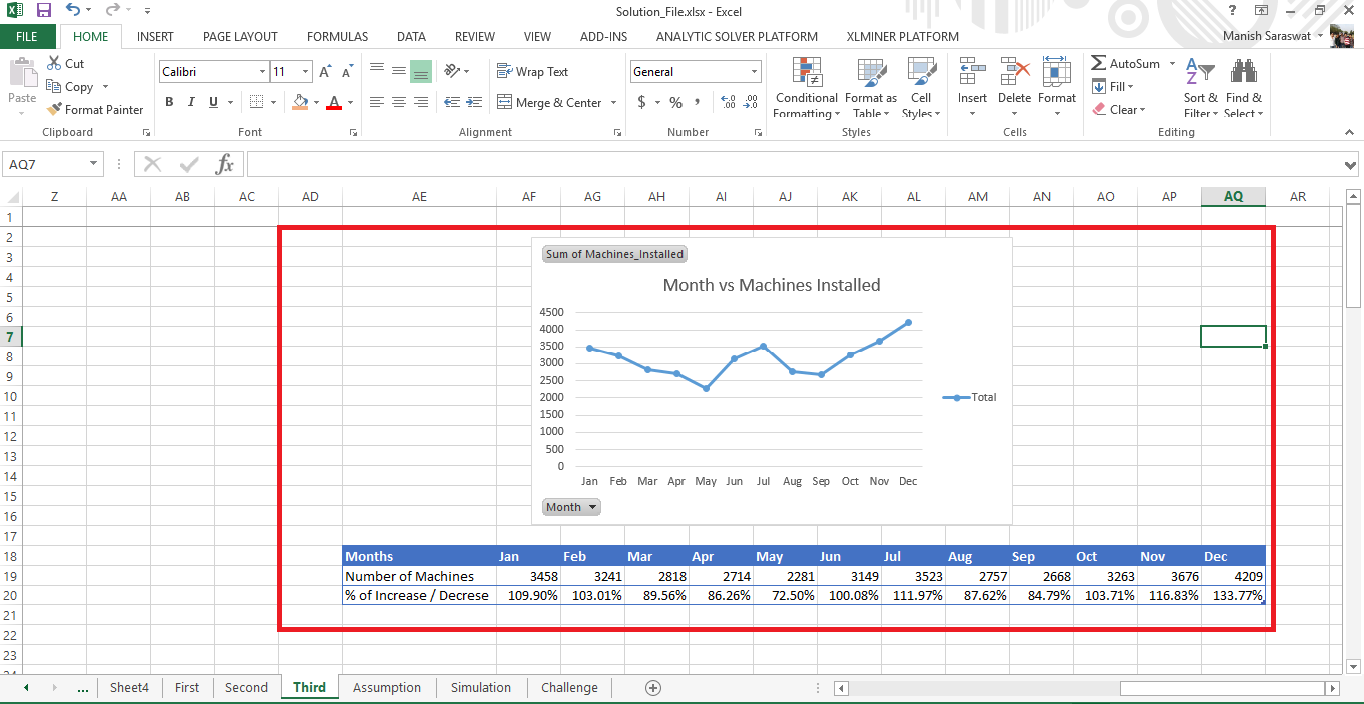Image resolution: width=1364 pixels, height=704 pixels.
Task: Click the AutoSum sigma icon
Action: tap(1099, 63)
